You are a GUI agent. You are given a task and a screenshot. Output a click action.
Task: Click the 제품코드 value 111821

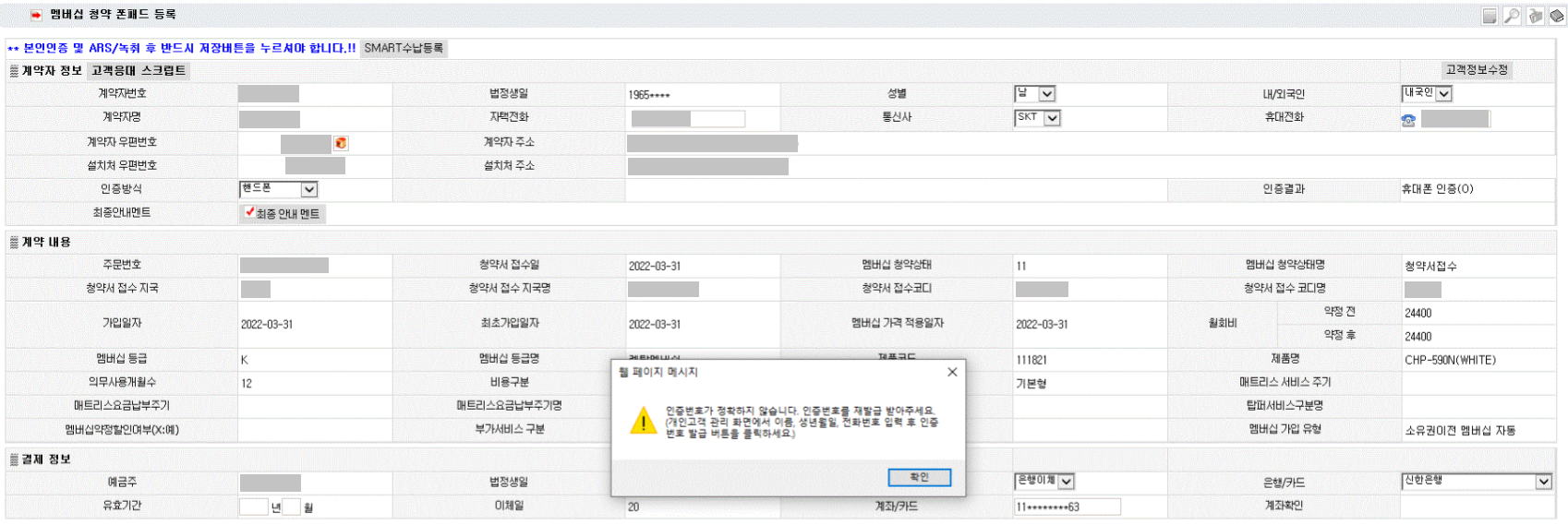point(1031,360)
